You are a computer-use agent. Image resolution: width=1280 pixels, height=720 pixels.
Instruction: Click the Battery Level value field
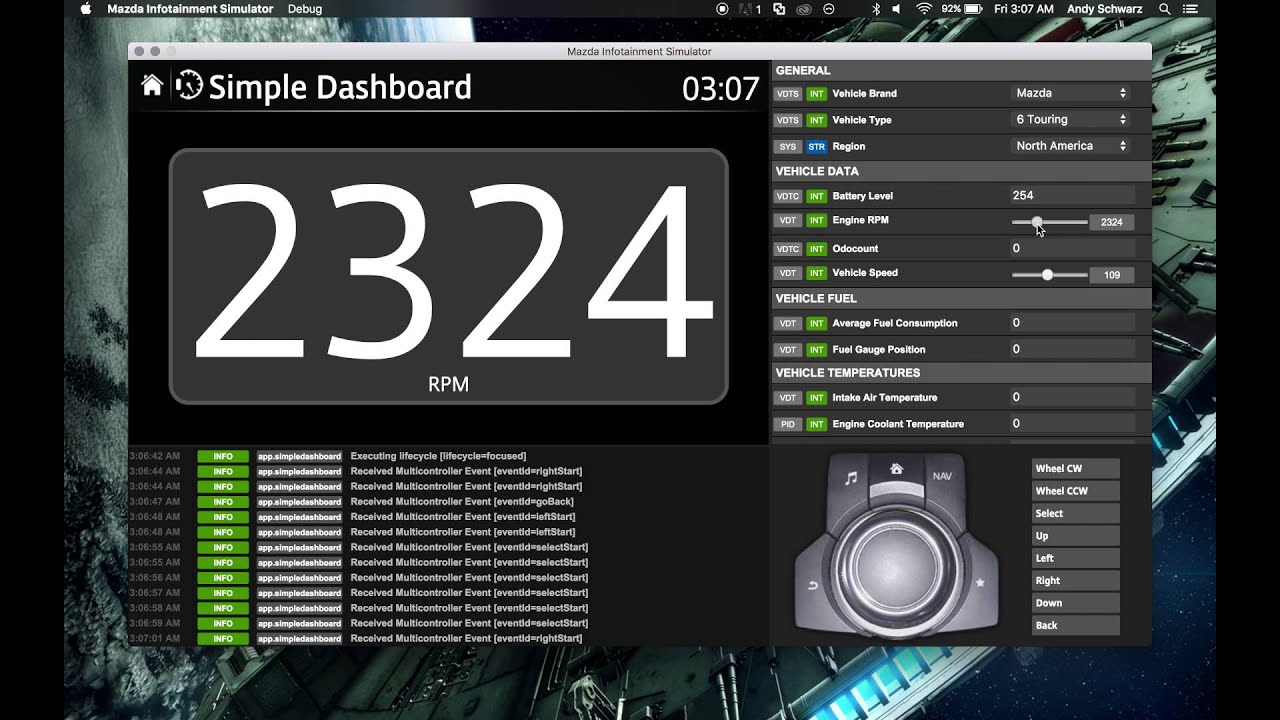click(1072, 196)
